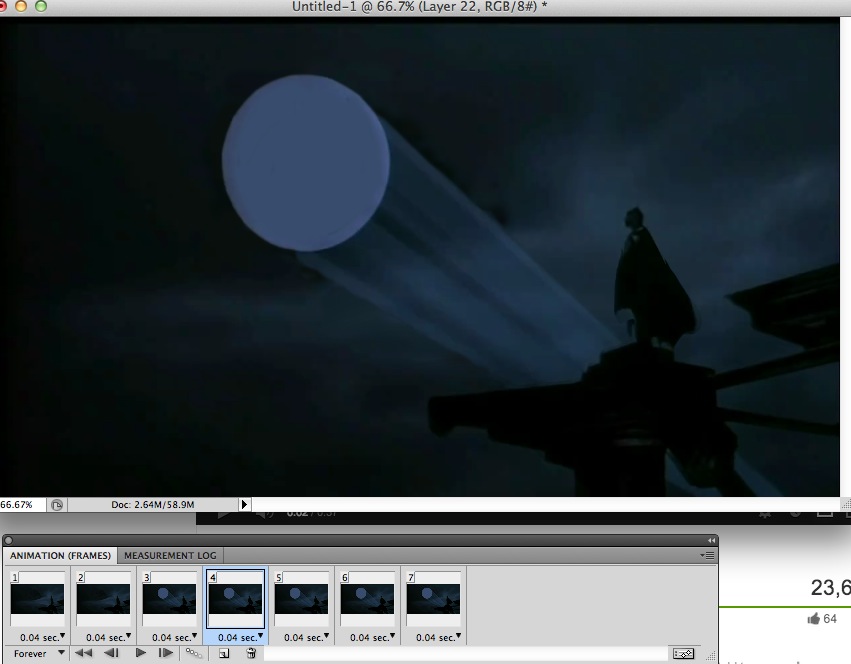Click the 66.67% zoom field
This screenshot has height=664, width=851.
[x=15, y=505]
